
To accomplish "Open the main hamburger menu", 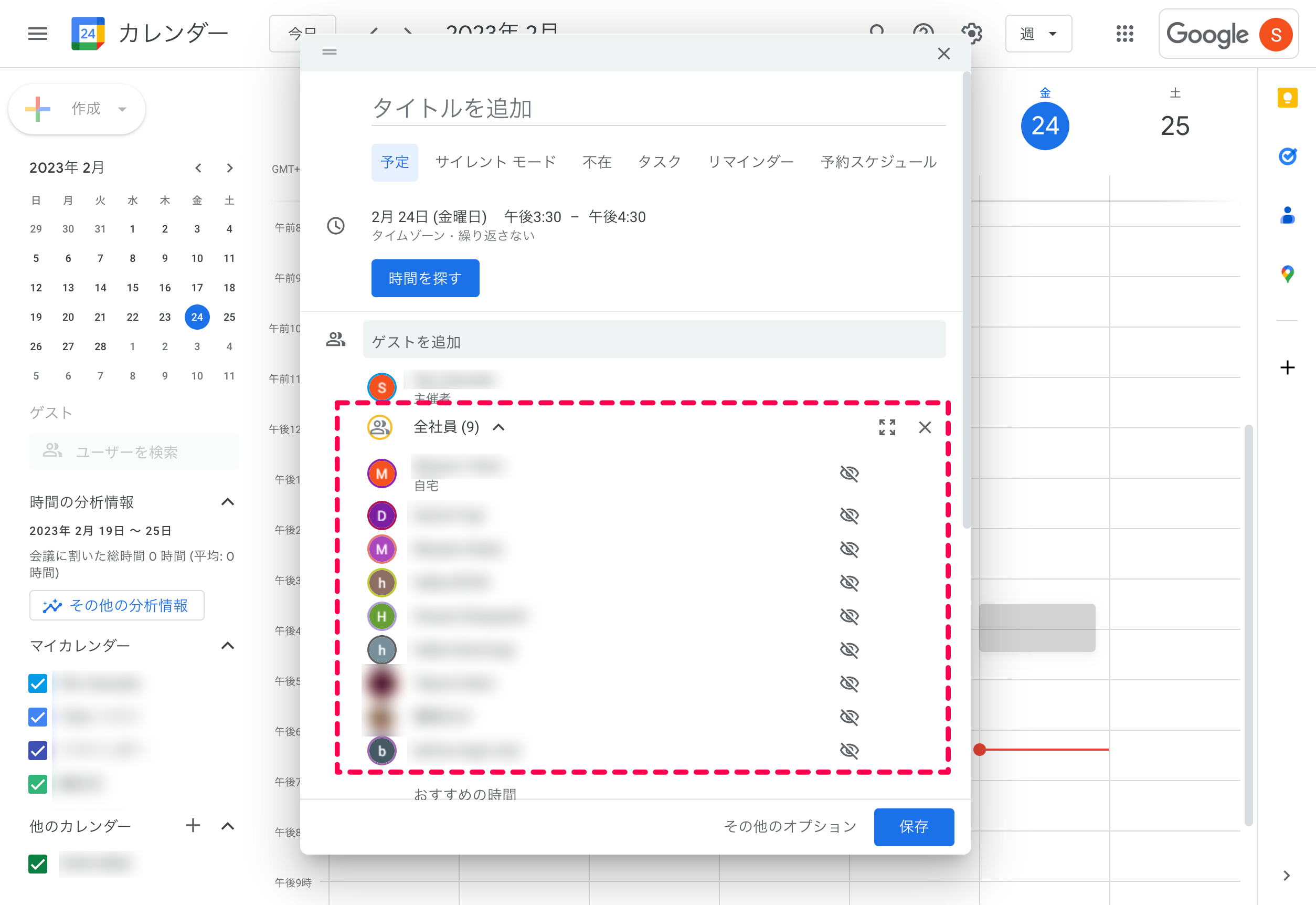I will point(37,34).
